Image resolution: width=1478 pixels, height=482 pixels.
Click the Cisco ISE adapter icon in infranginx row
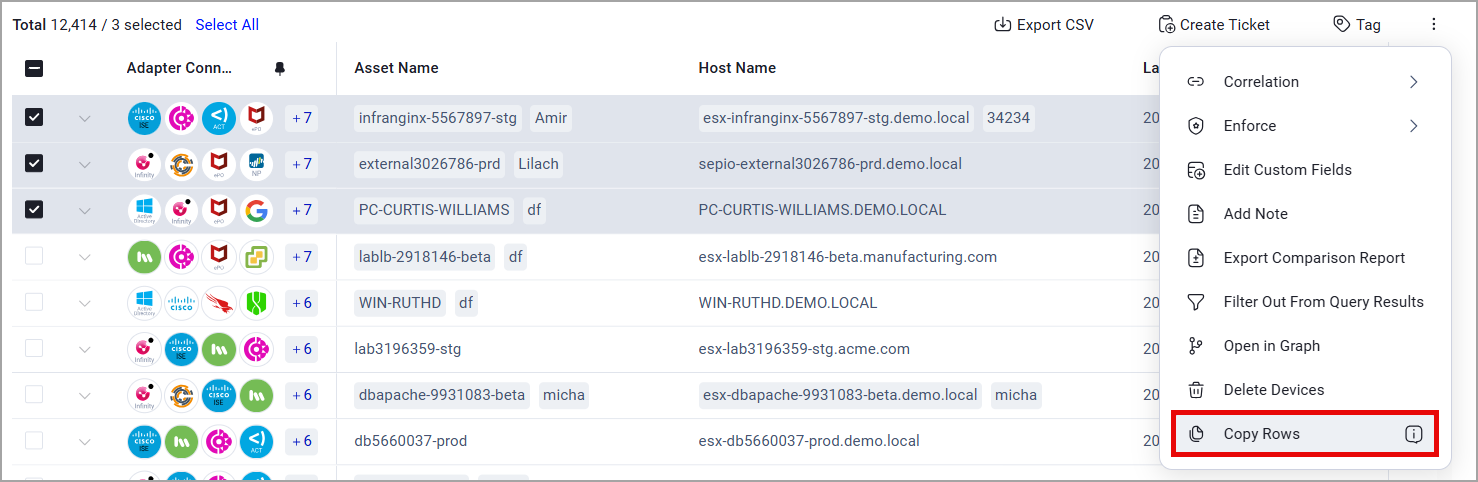point(144,118)
